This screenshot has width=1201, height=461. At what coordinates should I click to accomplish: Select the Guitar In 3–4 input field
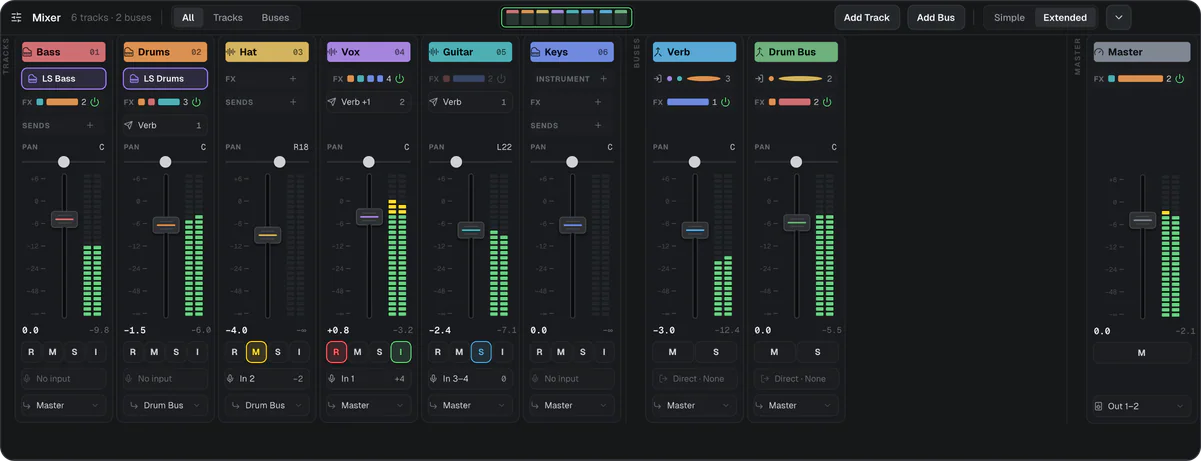click(x=471, y=379)
